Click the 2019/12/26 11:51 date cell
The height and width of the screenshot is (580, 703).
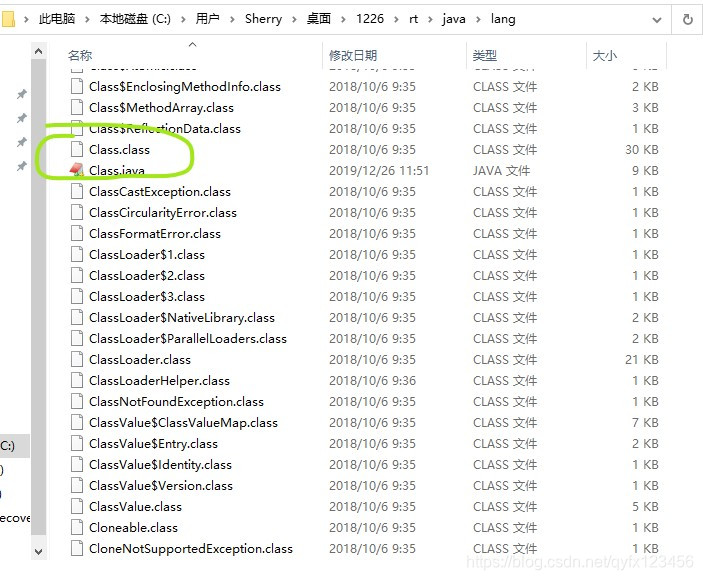(x=379, y=170)
